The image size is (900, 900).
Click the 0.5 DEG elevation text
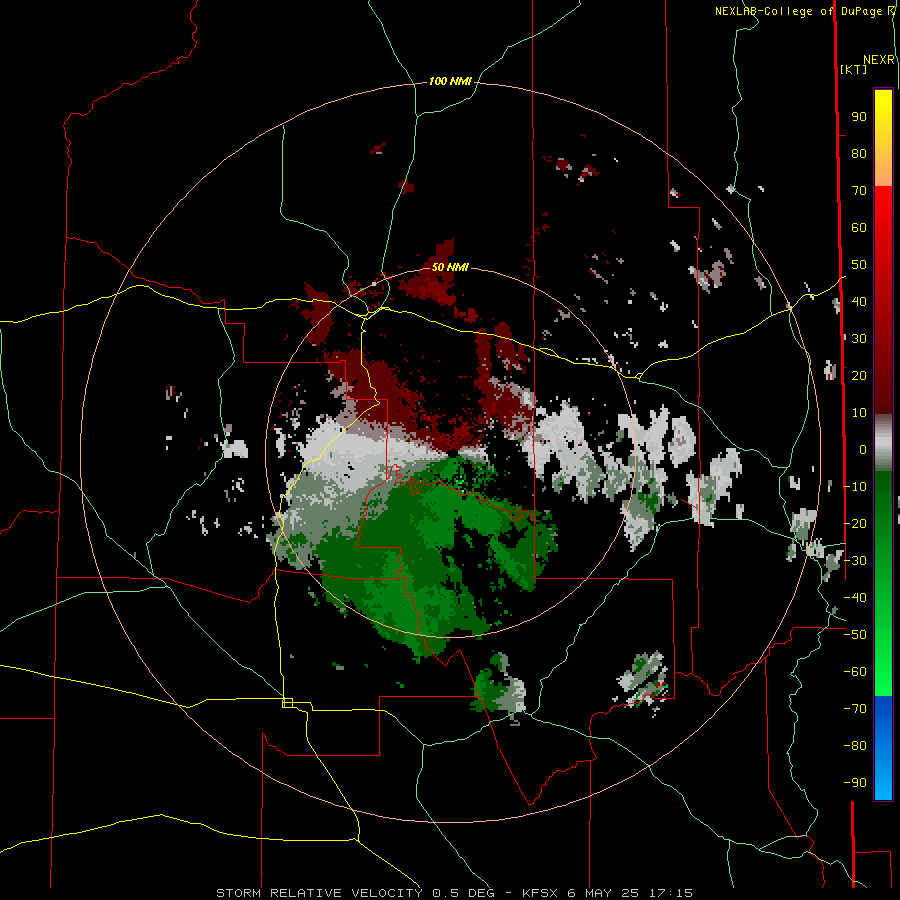[463, 893]
